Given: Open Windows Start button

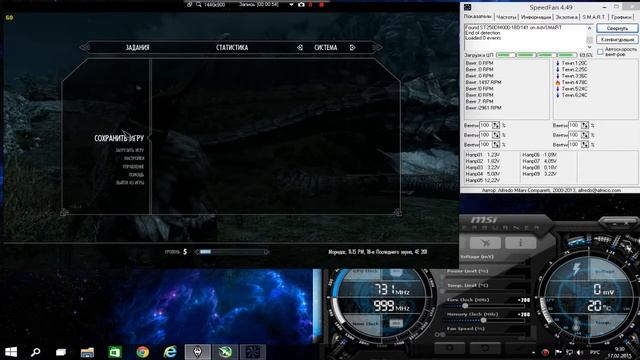Looking at the screenshot, I should click(11, 352).
